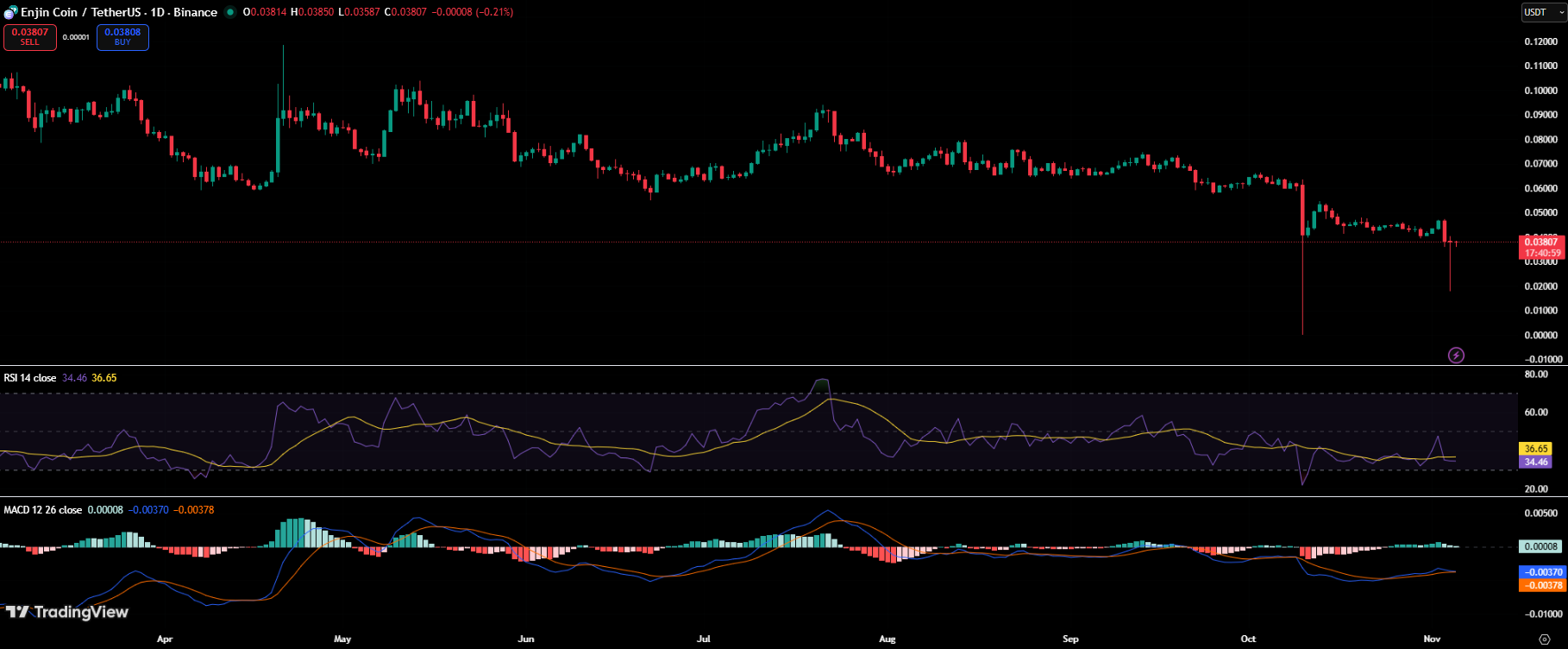Click the purple RSI 34.46 axis label
1568x649 pixels.
click(x=1536, y=462)
